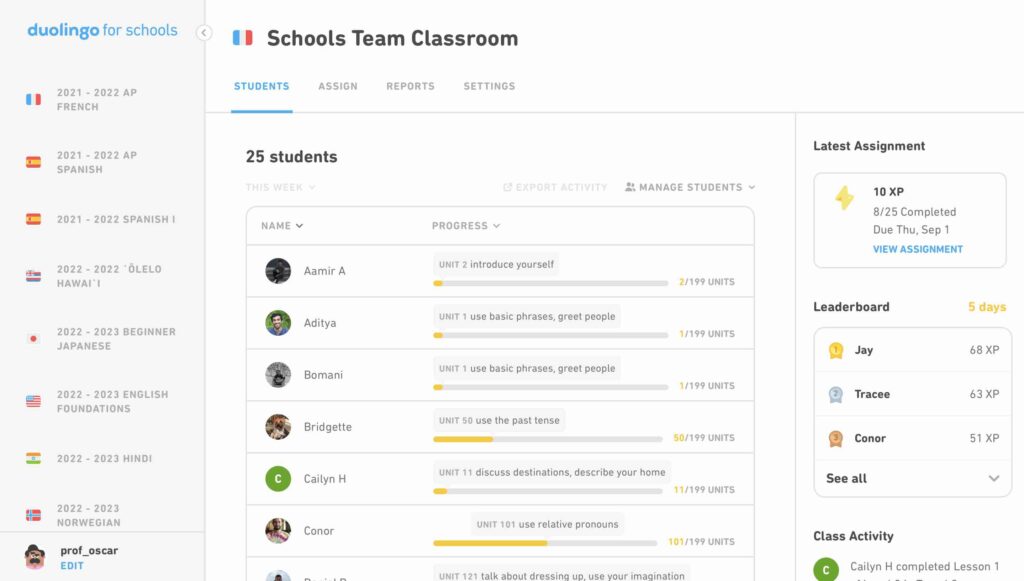The height and width of the screenshot is (581, 1024).
Task: Click Bridgette's unit progress bar
Action: [547, 438]
